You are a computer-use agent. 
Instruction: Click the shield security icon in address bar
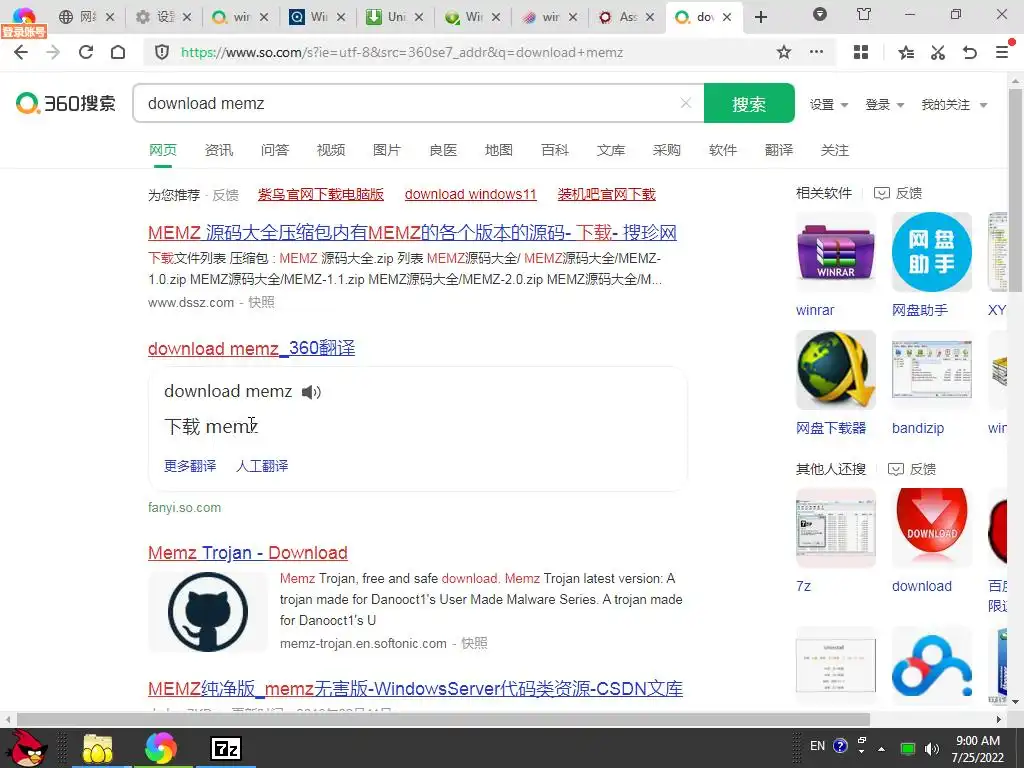tap(162, 52)
